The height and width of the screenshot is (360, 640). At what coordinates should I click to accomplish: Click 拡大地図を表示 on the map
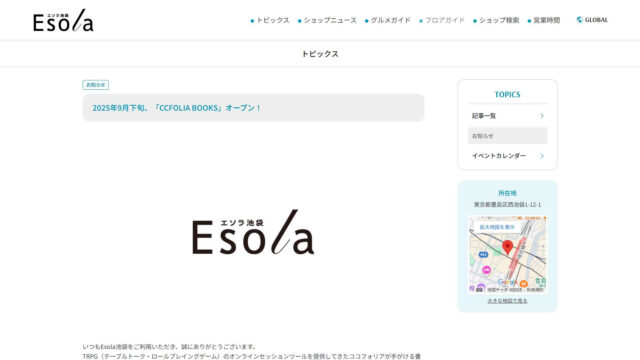tap(497, 227)
